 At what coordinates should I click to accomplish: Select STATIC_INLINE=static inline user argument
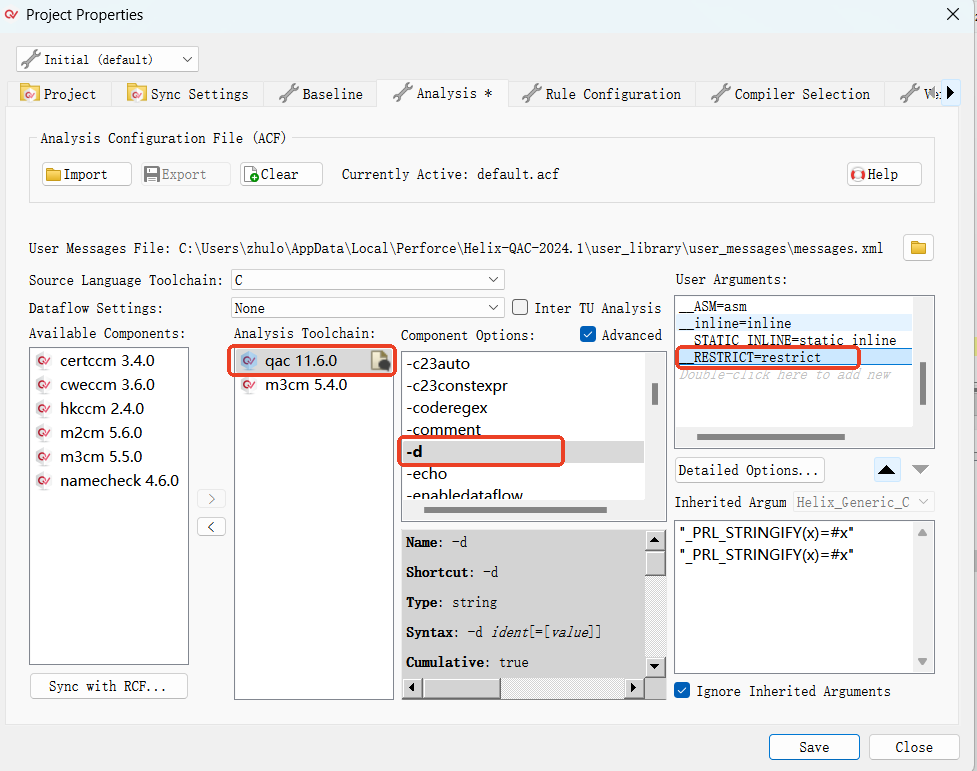click(794, 340)
